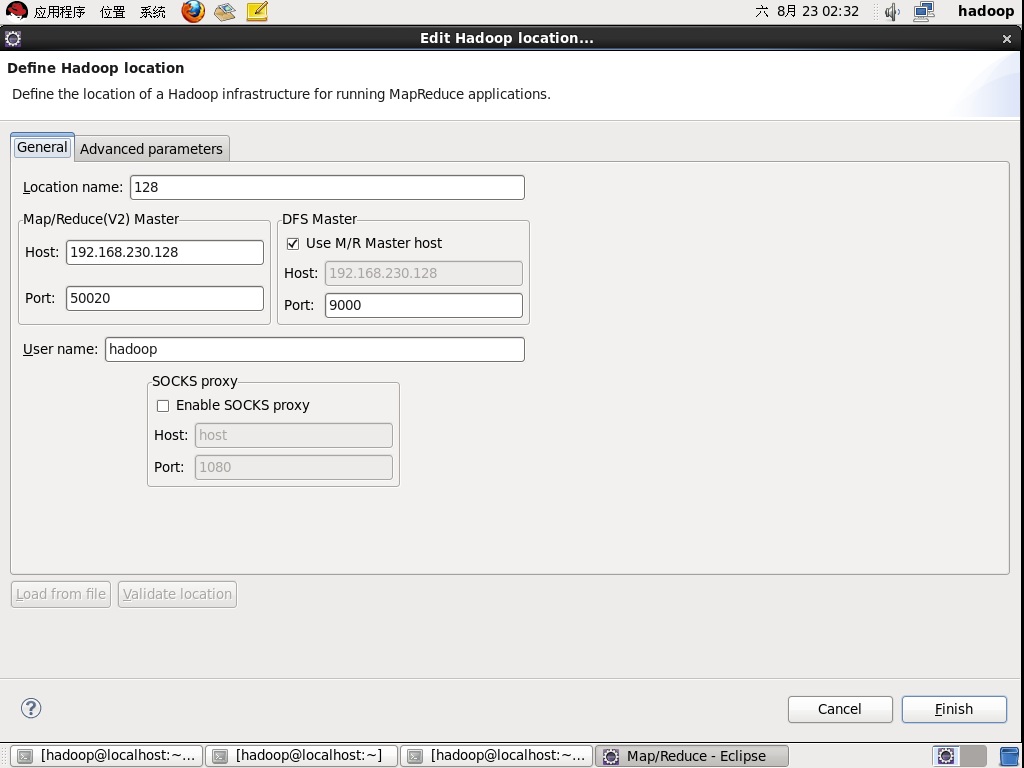Click the Map/Reduce Master Port field

click(165, 298)
